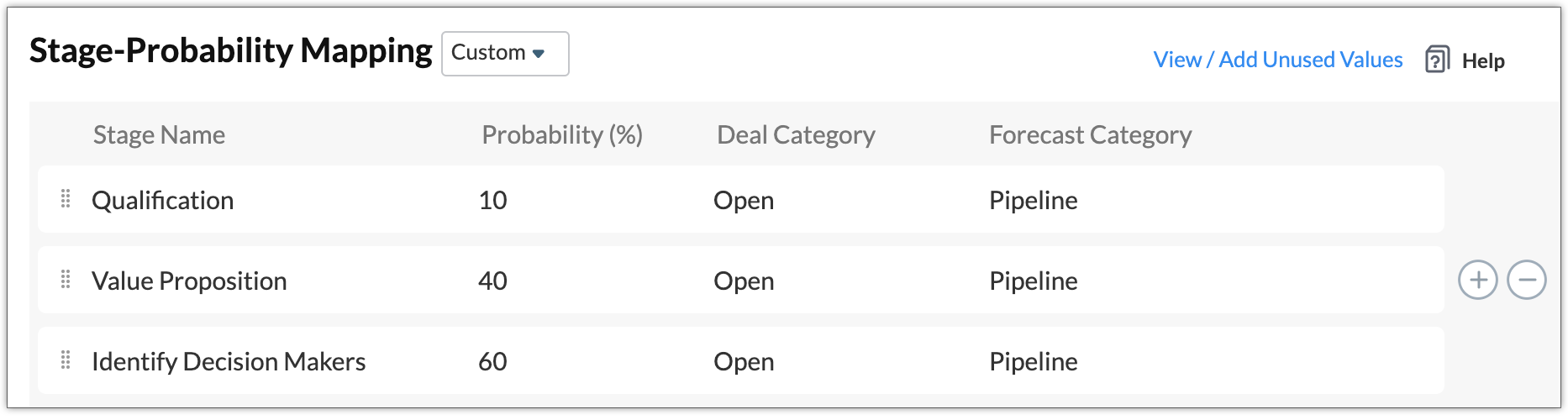Select the Qualification stage name
This screenshot has width=1568, height=420.
tap(162, 200)
